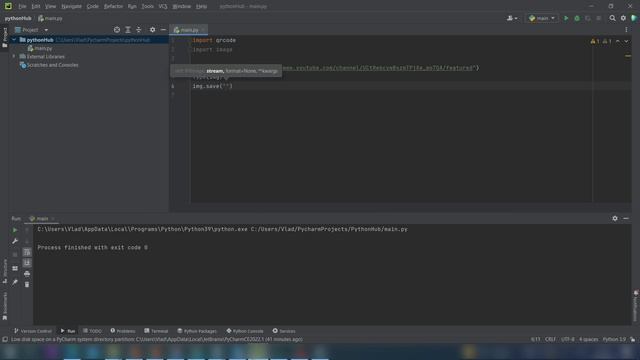Go to previous highlighted error arrow
This screenshot has height=360, width=640.
(618, 41)
